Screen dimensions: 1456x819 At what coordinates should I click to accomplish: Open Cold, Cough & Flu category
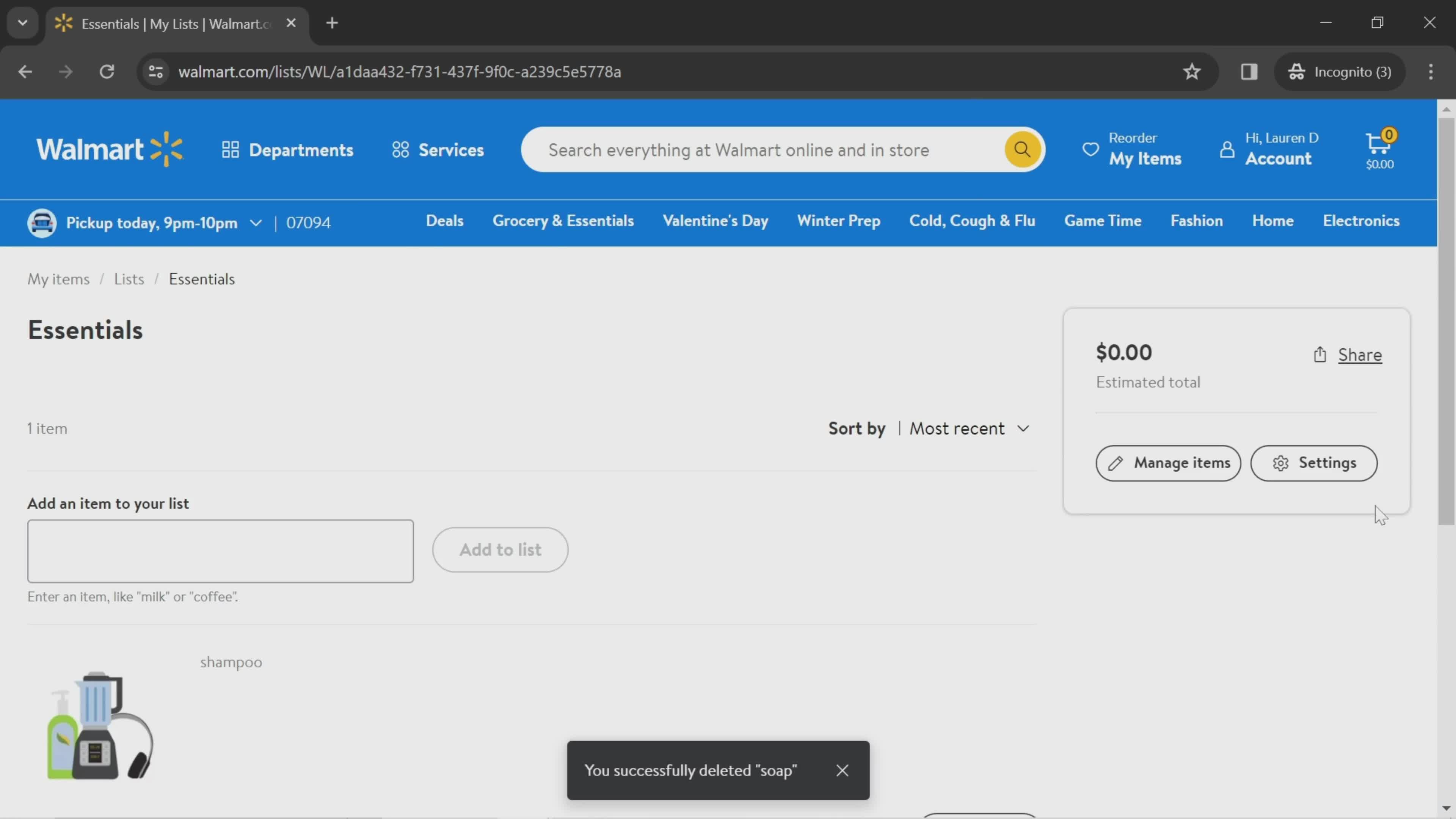tap(972, 221)
